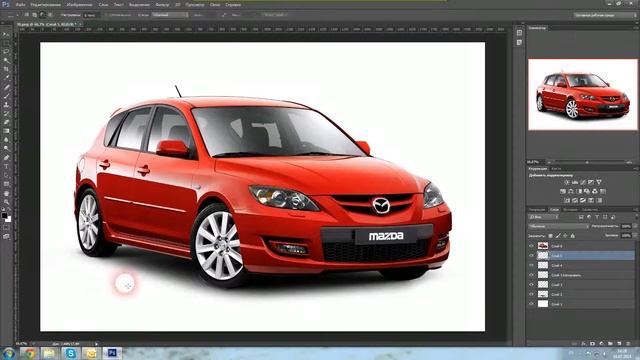This screenshot has height=360, width=640.
Task: Add a Levels adjustment
Action: click(x=575, y=182)
